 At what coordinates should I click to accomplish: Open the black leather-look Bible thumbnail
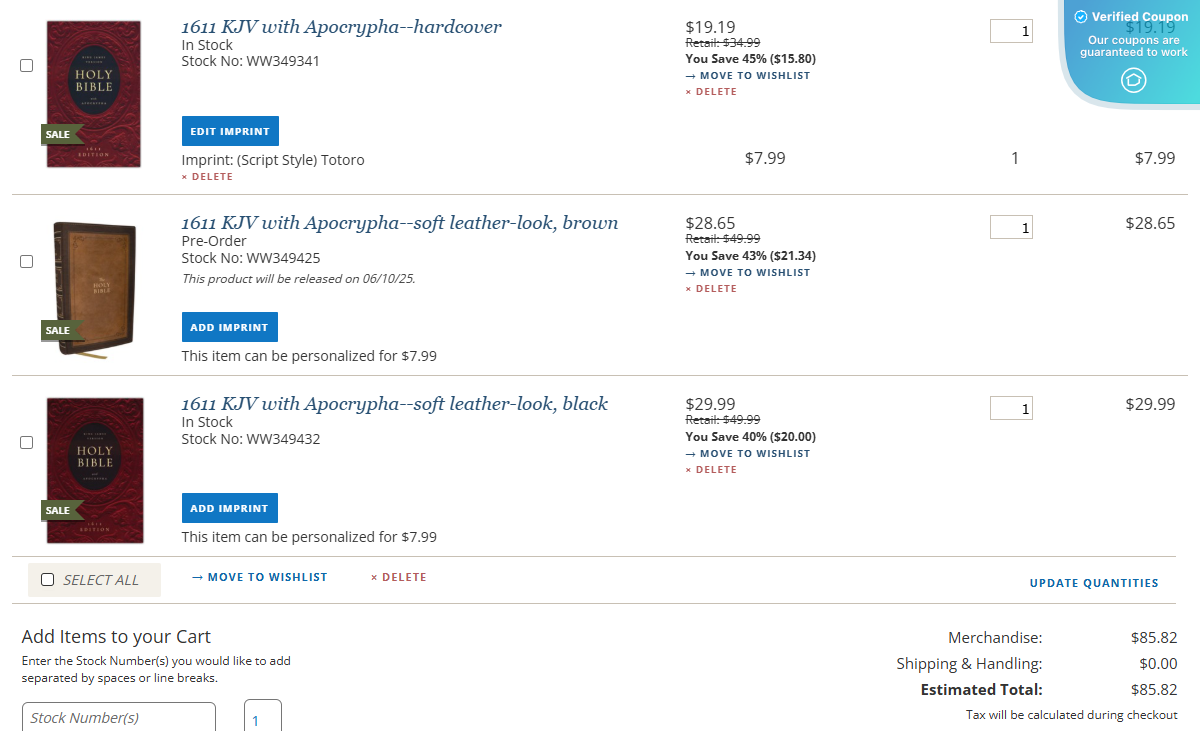94,470
